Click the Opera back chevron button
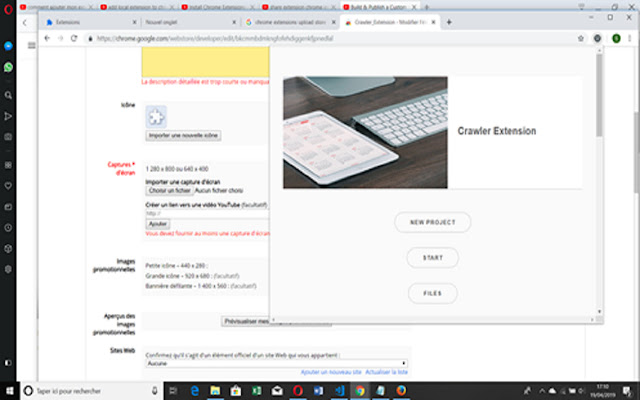640x400 pixels. 25,23
